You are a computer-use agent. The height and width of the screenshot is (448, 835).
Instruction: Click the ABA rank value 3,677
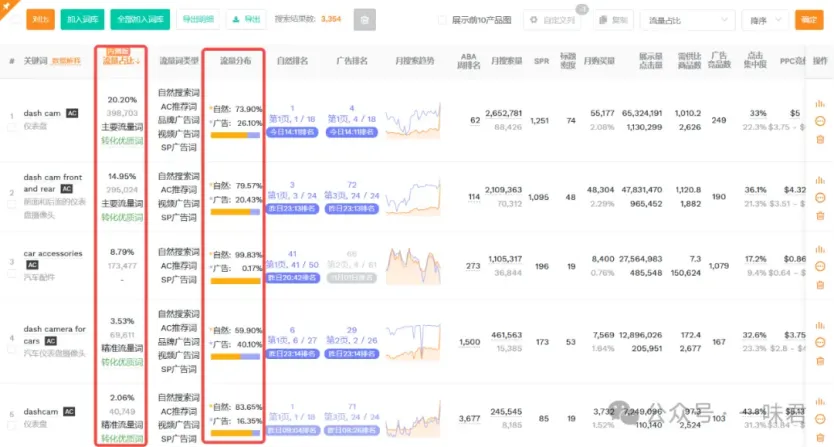[x=469, y=418]
